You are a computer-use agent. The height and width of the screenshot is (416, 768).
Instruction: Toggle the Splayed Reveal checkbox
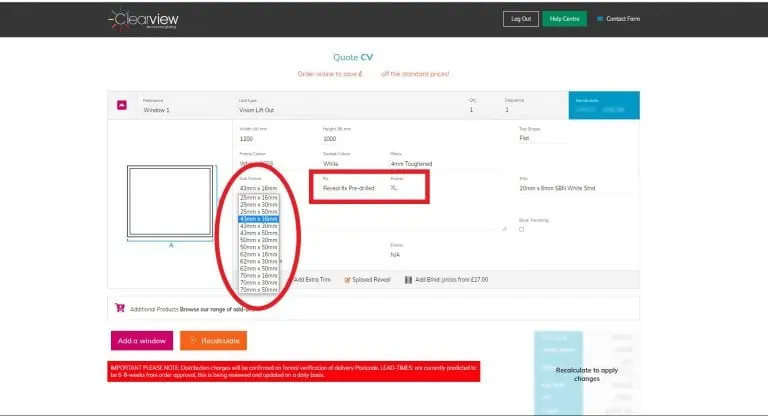click(348, 280)
